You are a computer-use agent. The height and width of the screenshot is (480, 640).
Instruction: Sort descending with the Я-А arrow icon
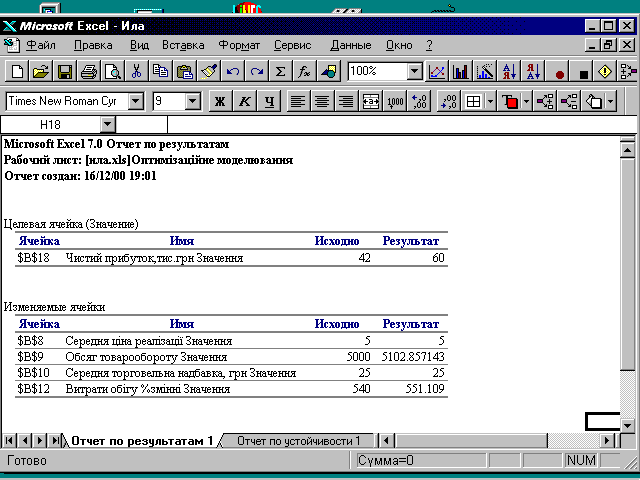tap(533, 72)
